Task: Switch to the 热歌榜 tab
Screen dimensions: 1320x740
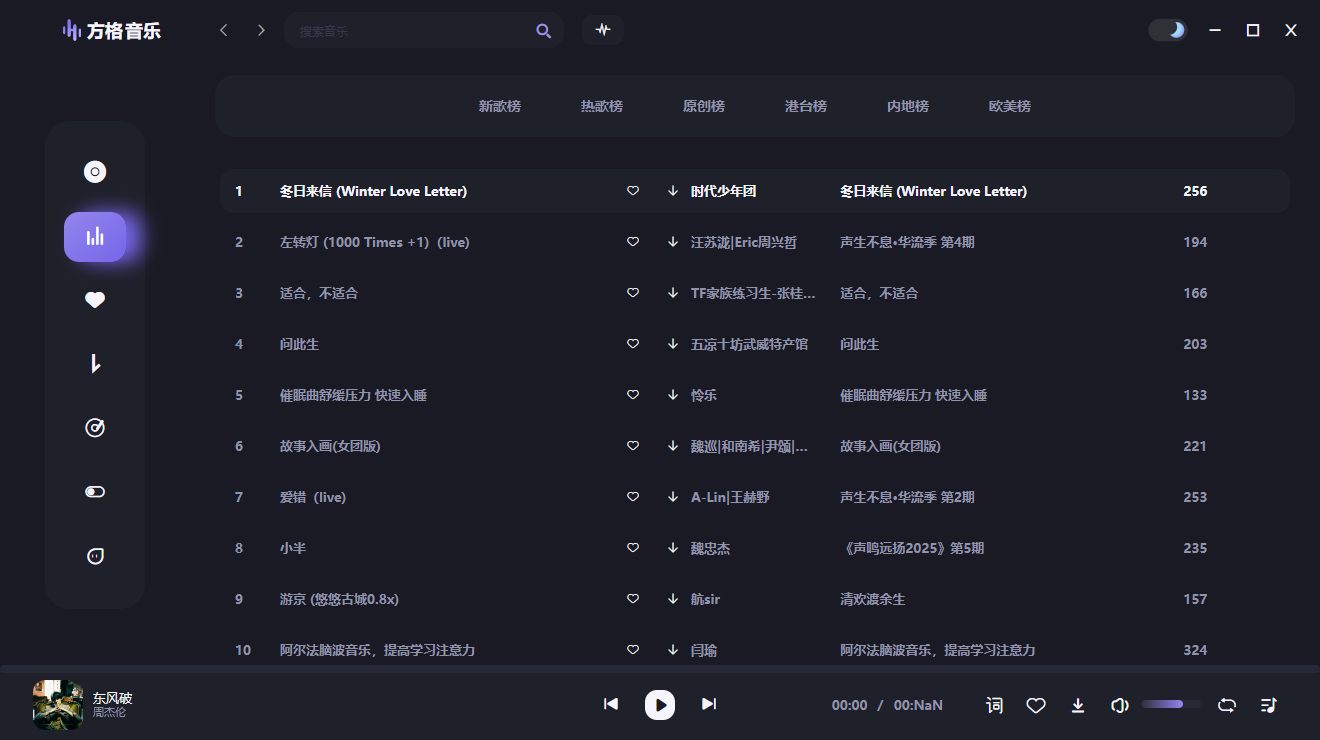Action: point(601,105)
